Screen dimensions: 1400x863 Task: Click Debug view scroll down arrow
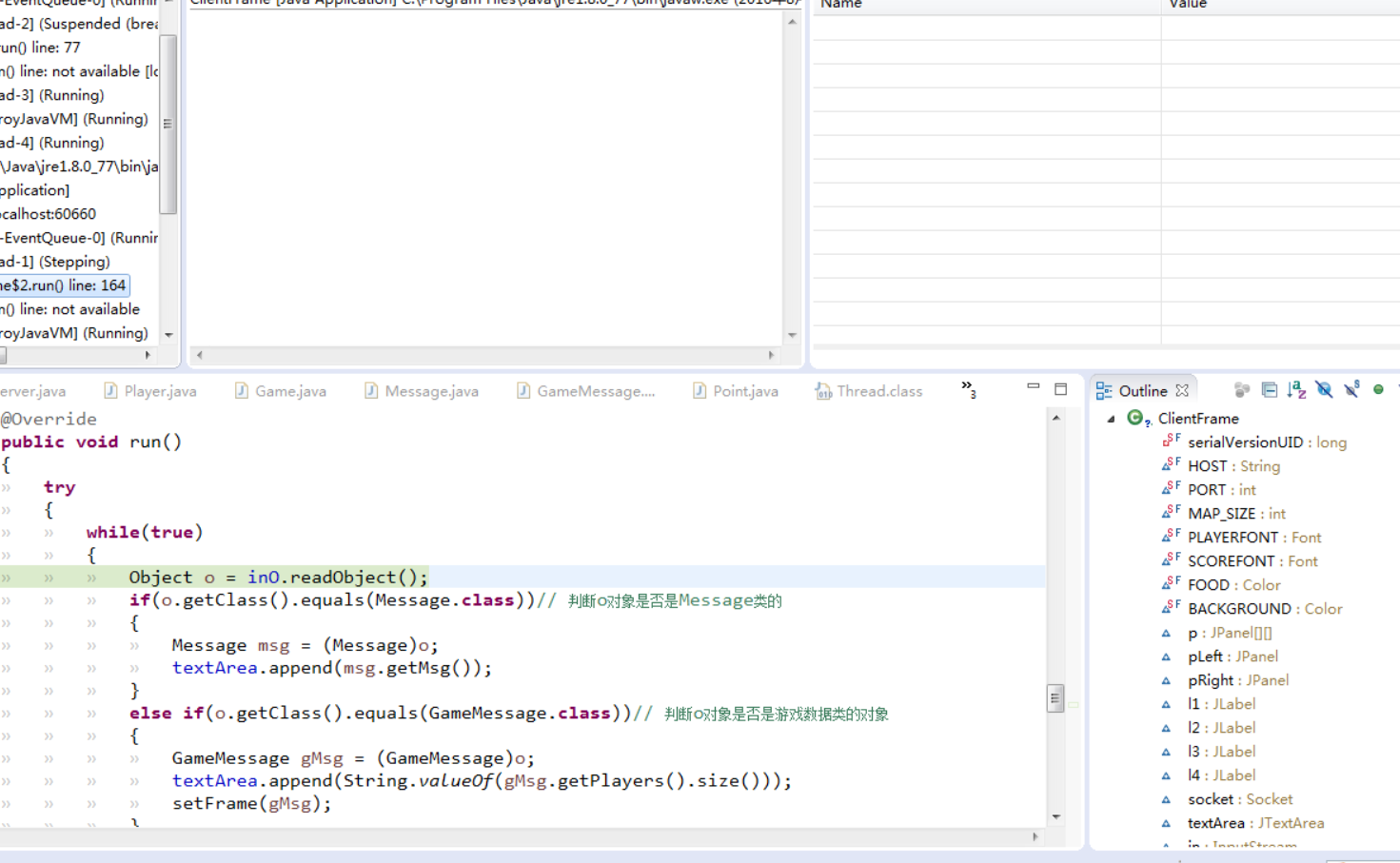(x=168, y=335)
